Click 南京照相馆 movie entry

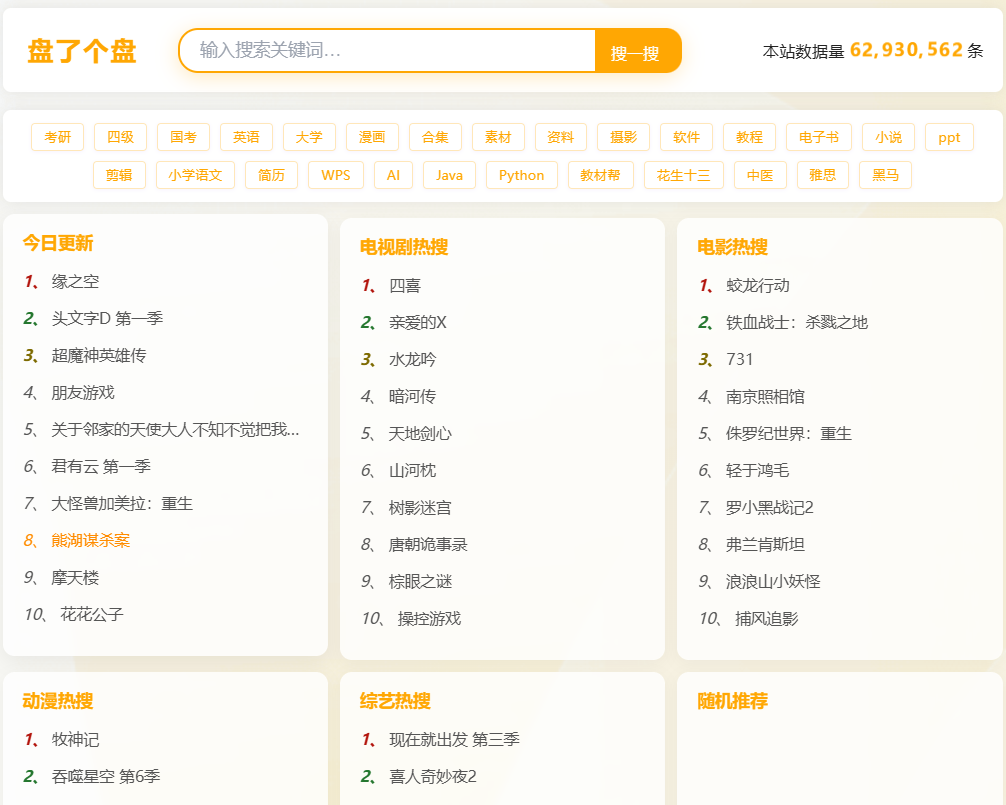(x=765, y=397)
